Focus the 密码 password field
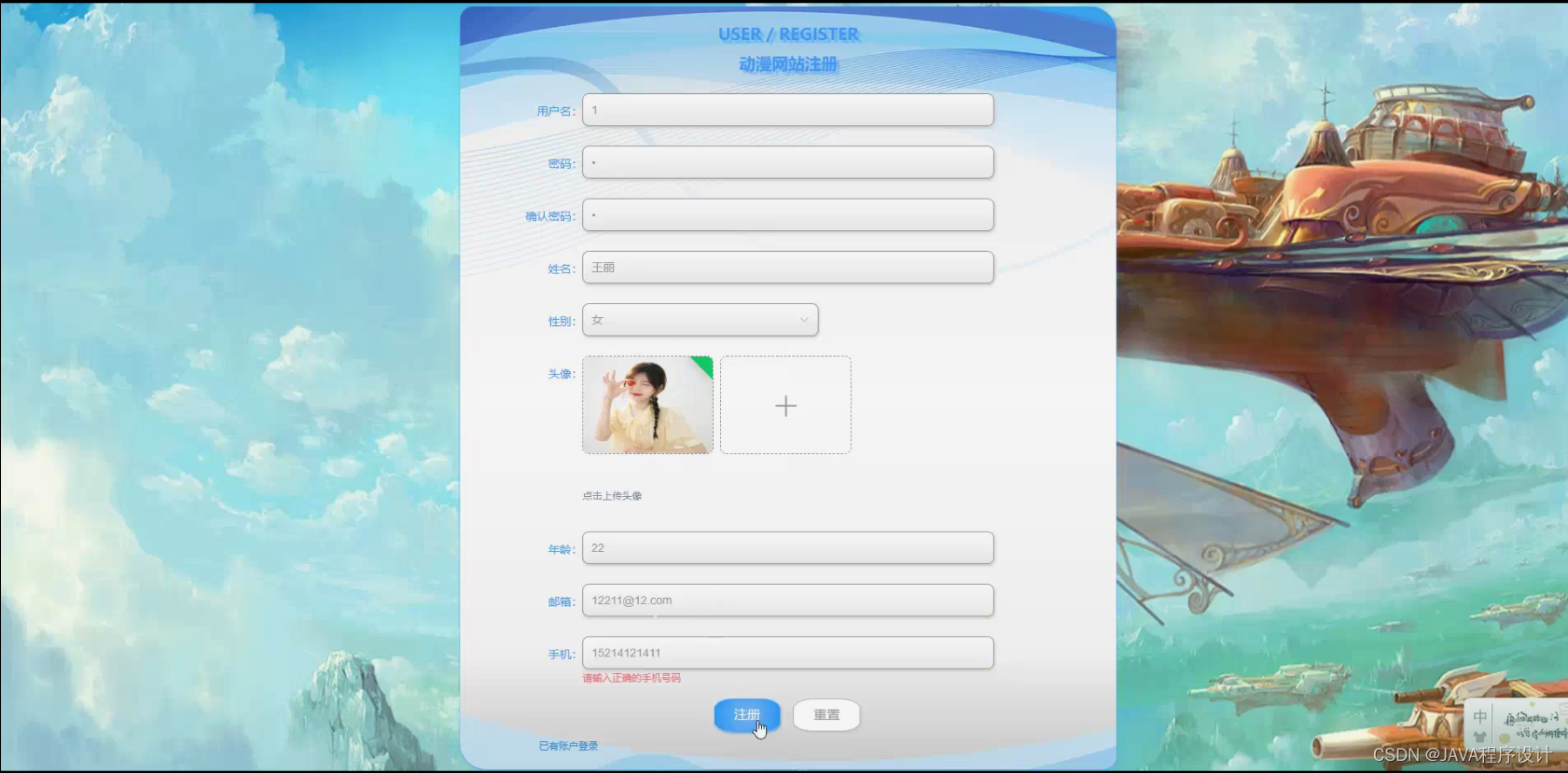1568x773 pixels. coord(787,162)
